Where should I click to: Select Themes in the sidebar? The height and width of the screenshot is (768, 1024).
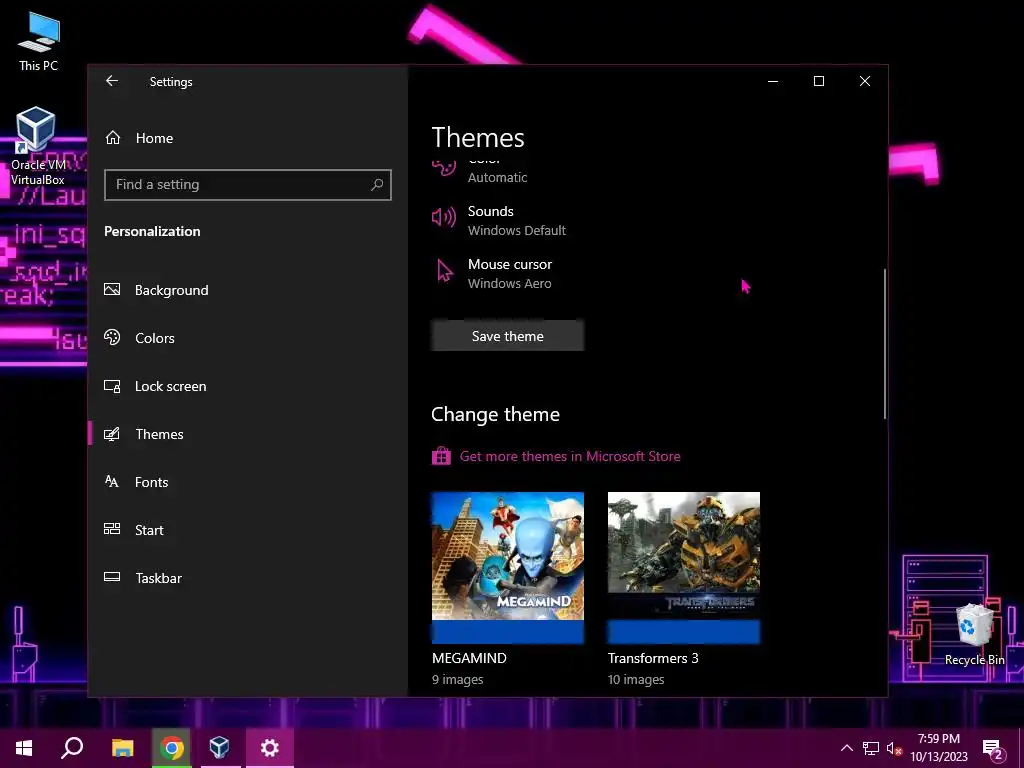[x=159, y=434]
